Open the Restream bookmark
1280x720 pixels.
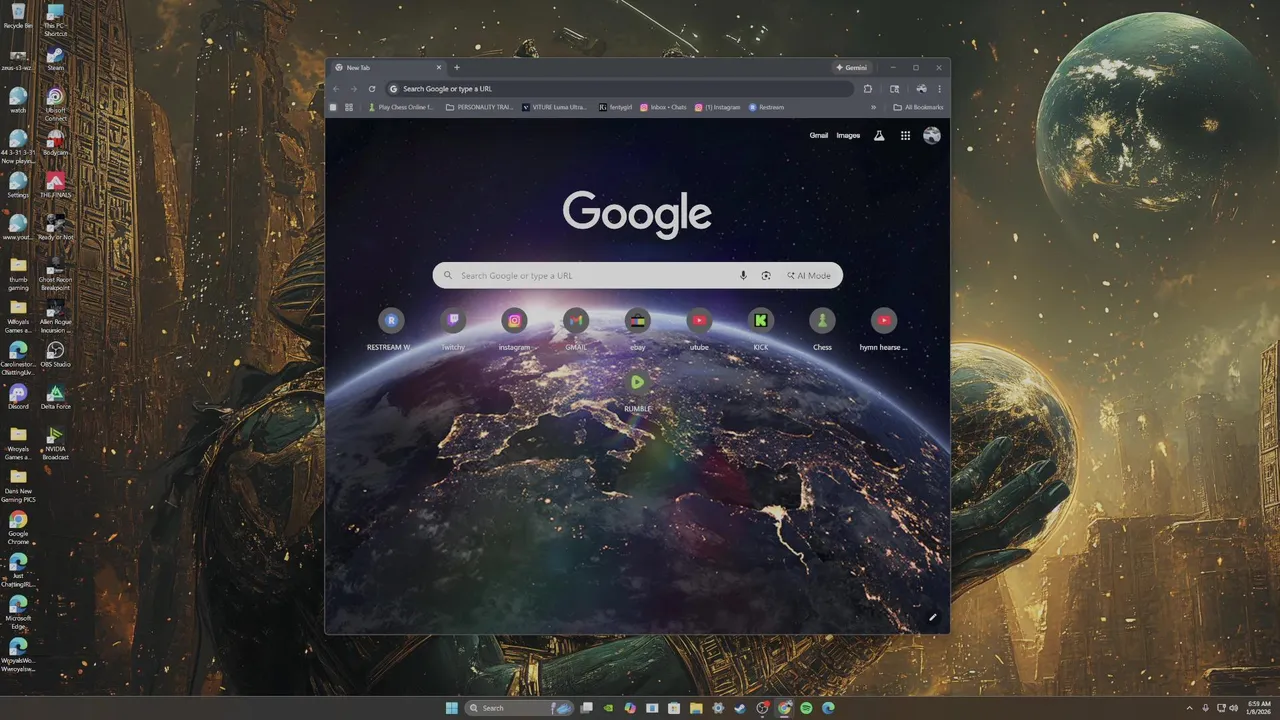tap(767, 107)
